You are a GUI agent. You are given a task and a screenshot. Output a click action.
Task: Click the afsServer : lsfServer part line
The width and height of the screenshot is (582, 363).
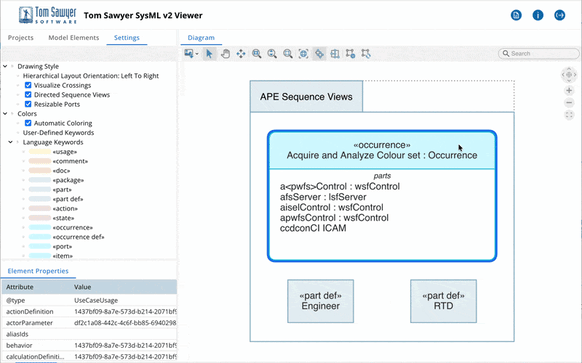coord(323,197)
